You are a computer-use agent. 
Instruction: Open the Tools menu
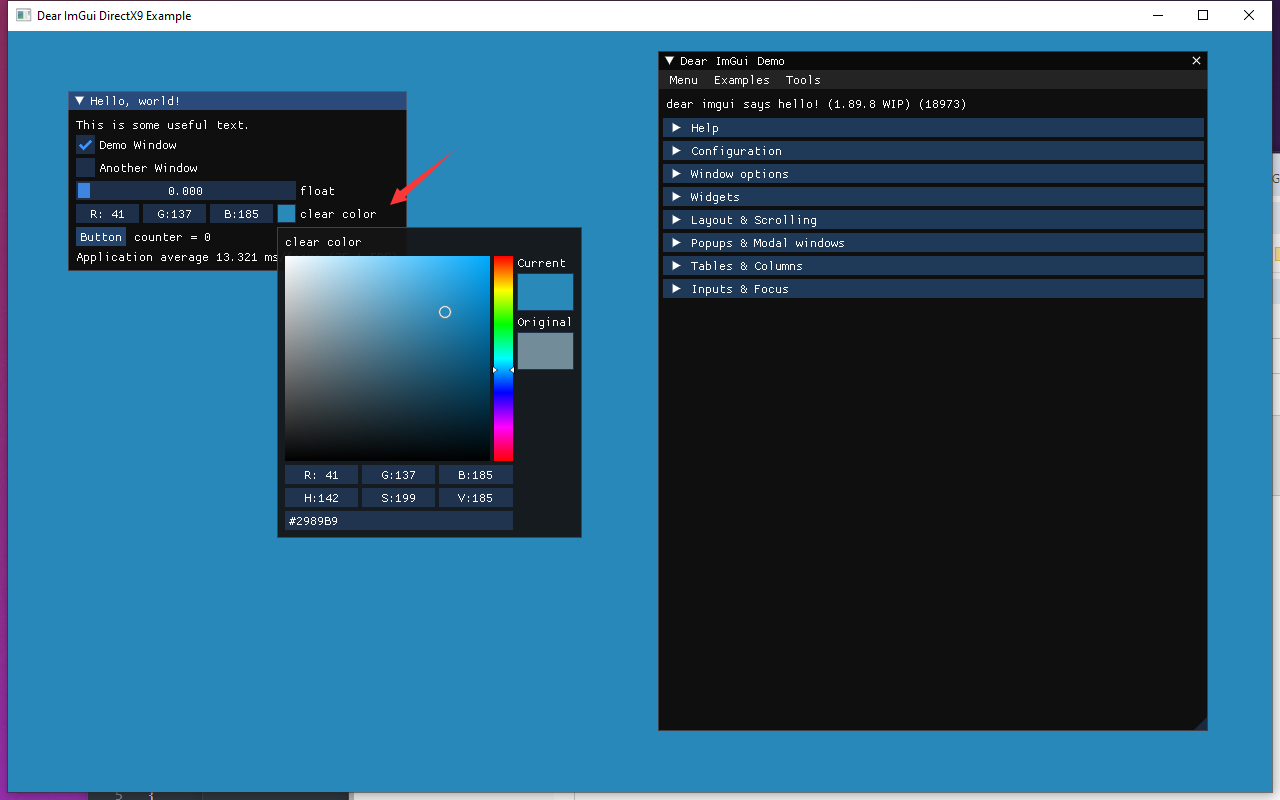coord(802,80)
